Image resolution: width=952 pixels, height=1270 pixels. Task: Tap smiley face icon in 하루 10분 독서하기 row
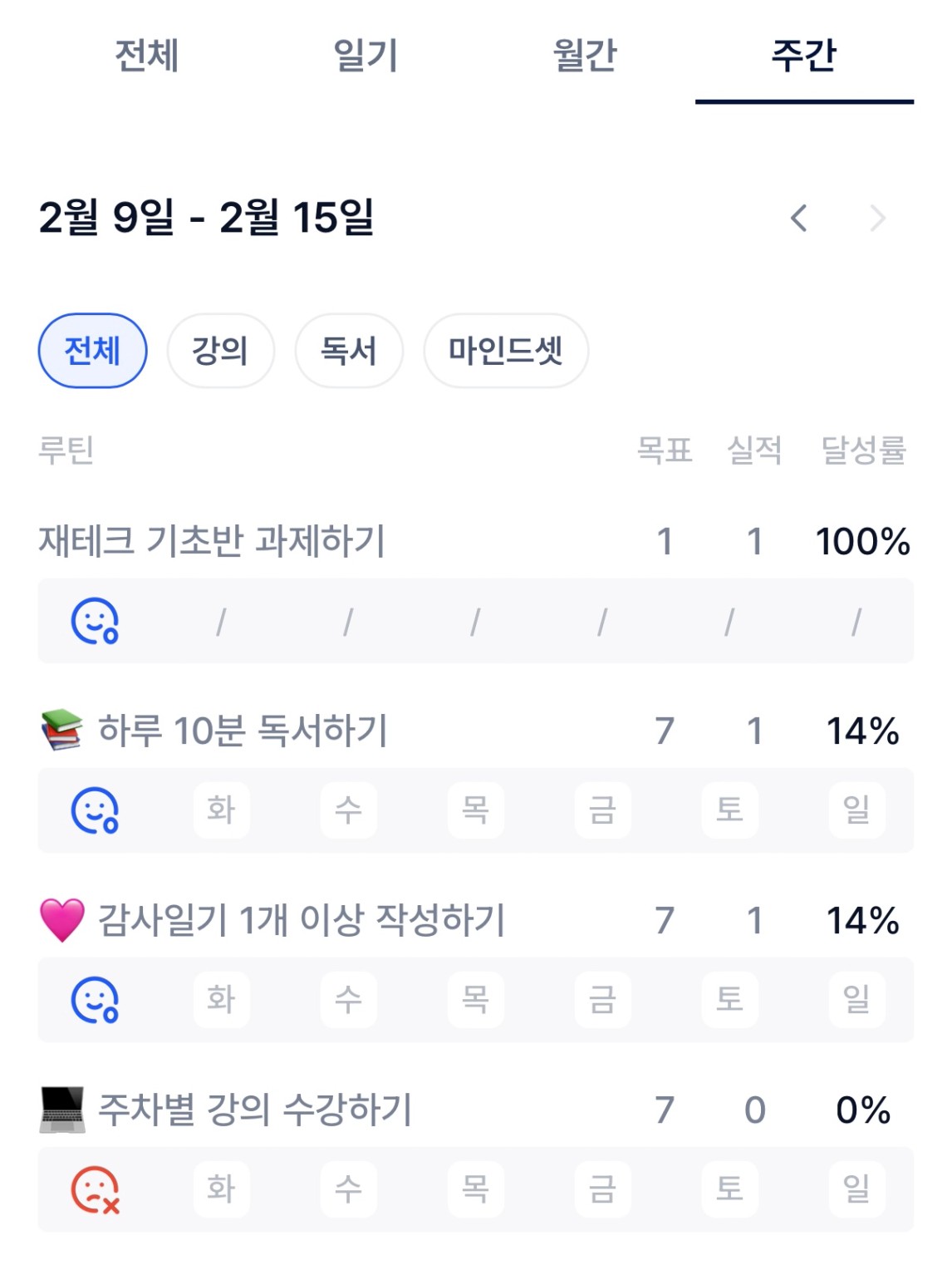click(x=95, y=810)
